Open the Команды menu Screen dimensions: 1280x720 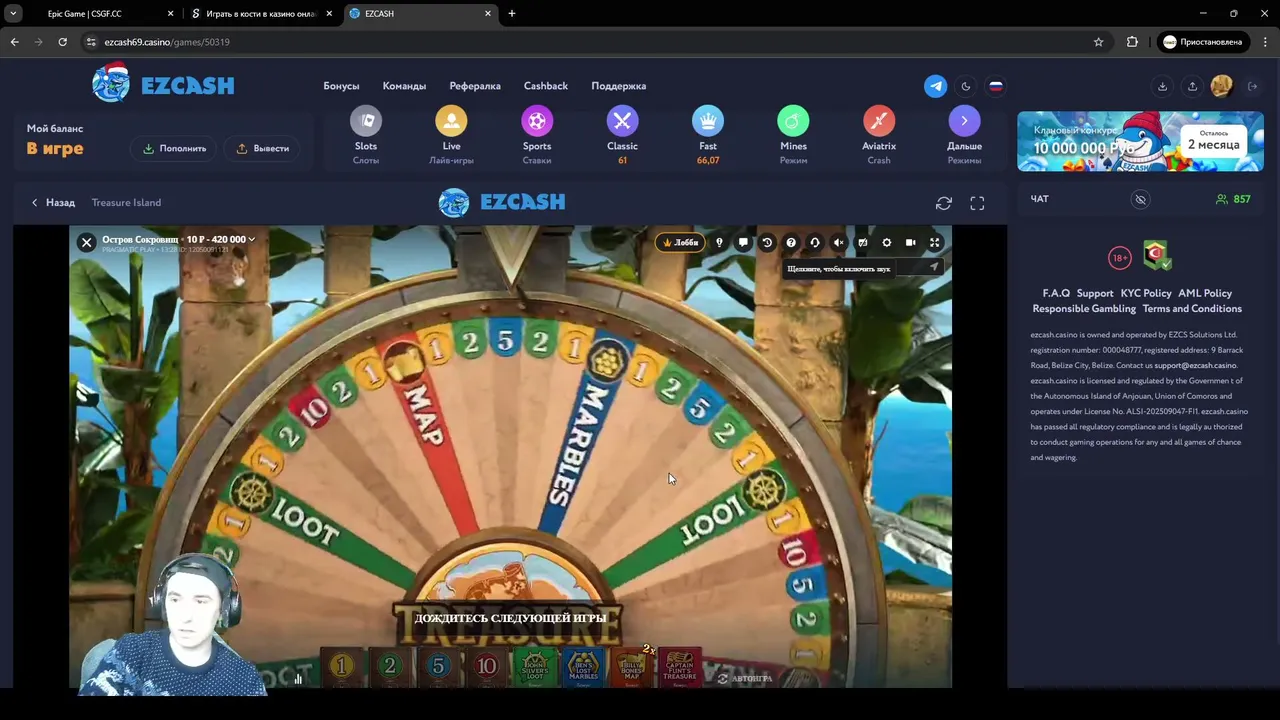click(x=404, y=86)
